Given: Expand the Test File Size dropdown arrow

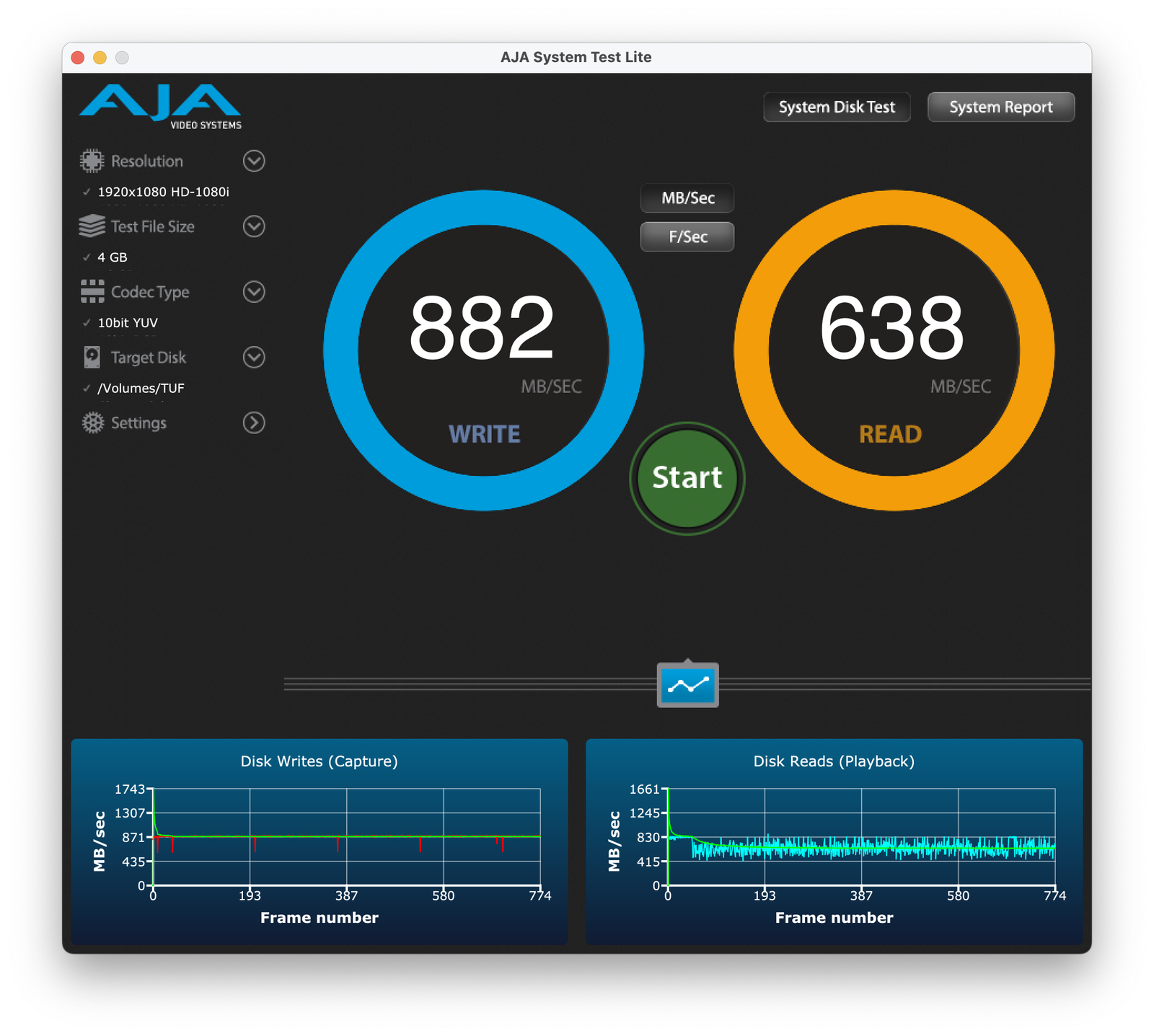Looking at the screenshot, I should click(x=254, y=226).
